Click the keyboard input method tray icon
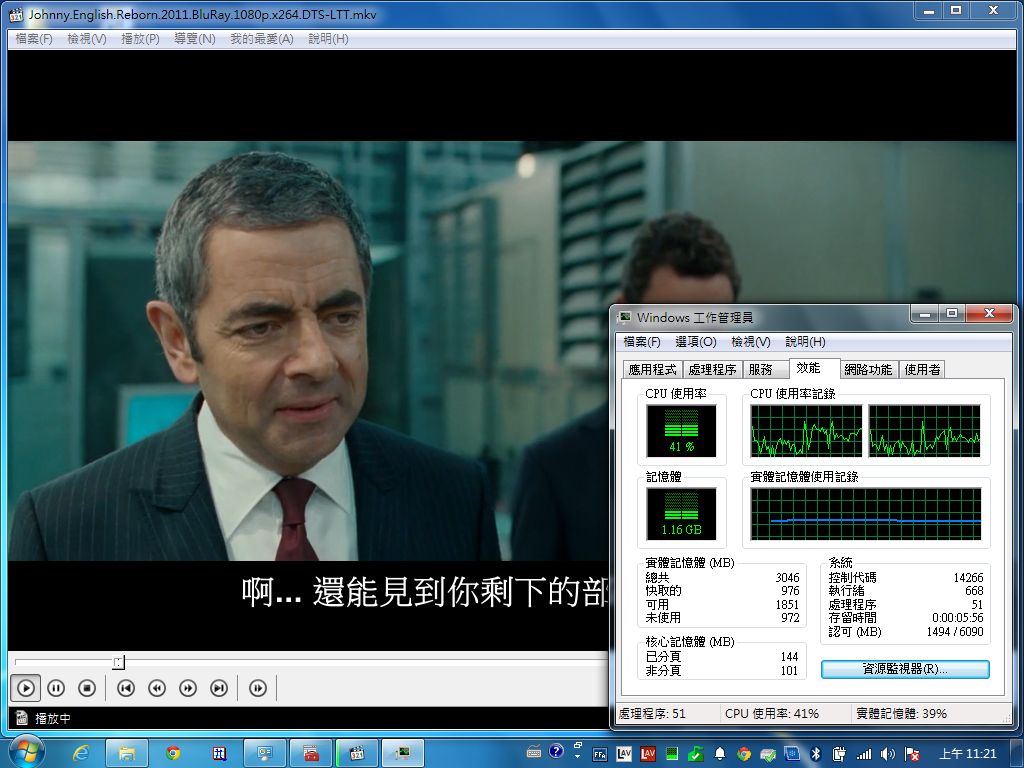This screenshot has height=768, width=1024. pyautogui.click(x=534, y=752)
